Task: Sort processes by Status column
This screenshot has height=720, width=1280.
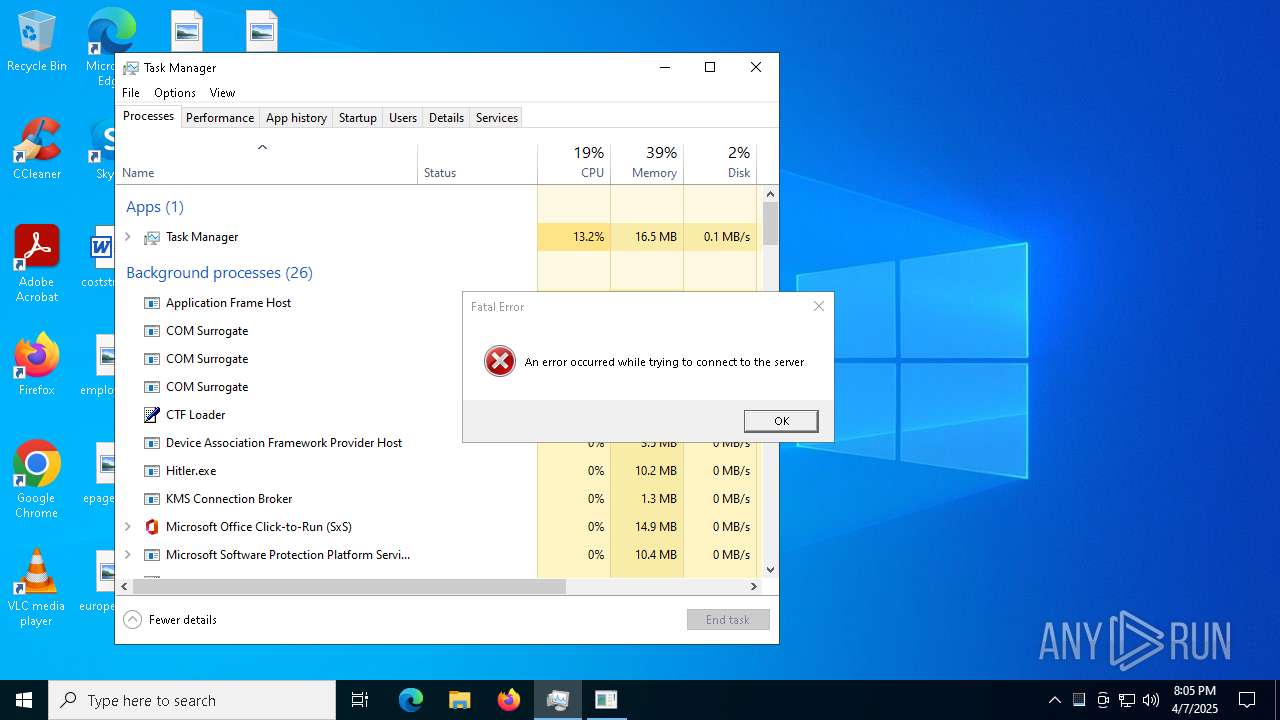Action: coord(477,164)
